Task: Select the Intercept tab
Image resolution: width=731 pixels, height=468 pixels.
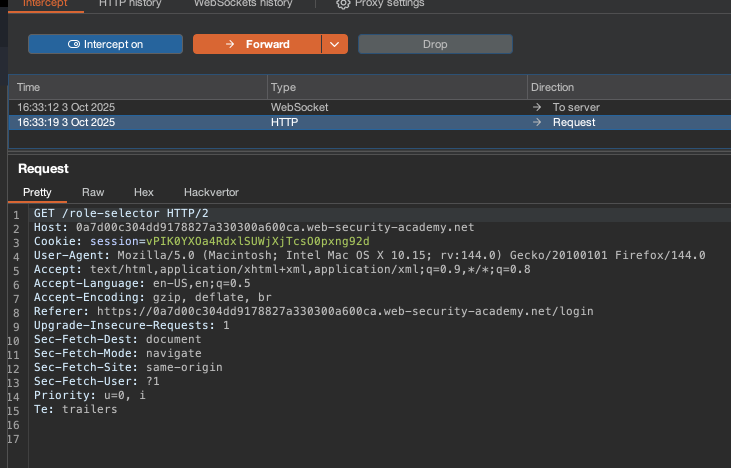Action: coord(44,4)
